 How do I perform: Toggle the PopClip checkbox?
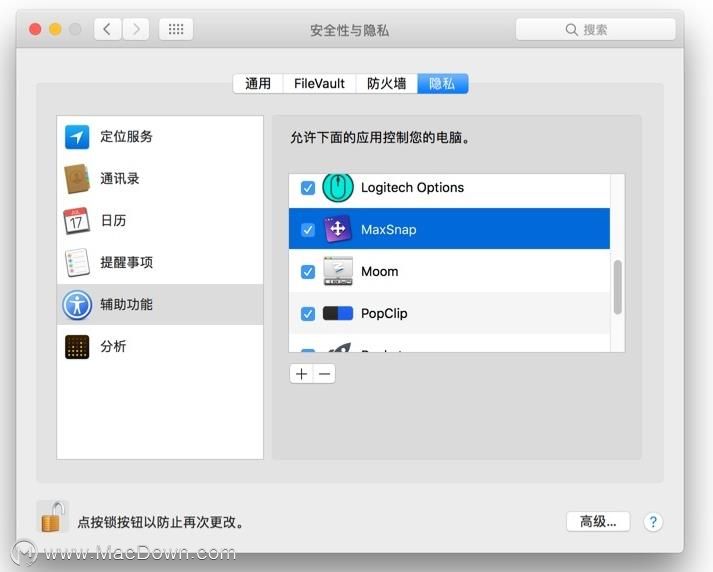(308, 314)
